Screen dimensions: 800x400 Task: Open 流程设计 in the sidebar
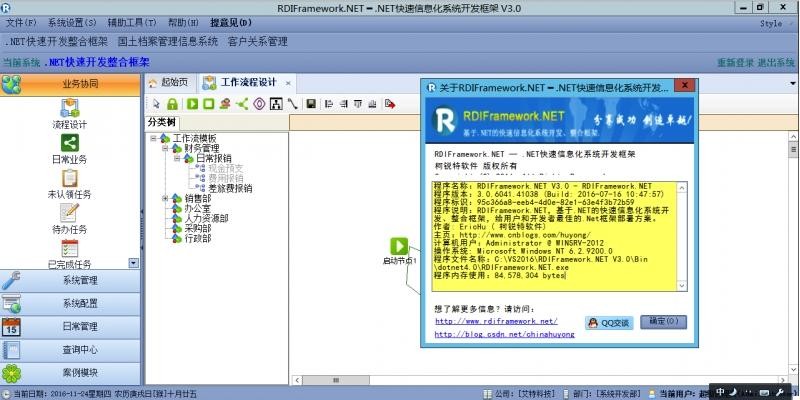tap(69, 114)
